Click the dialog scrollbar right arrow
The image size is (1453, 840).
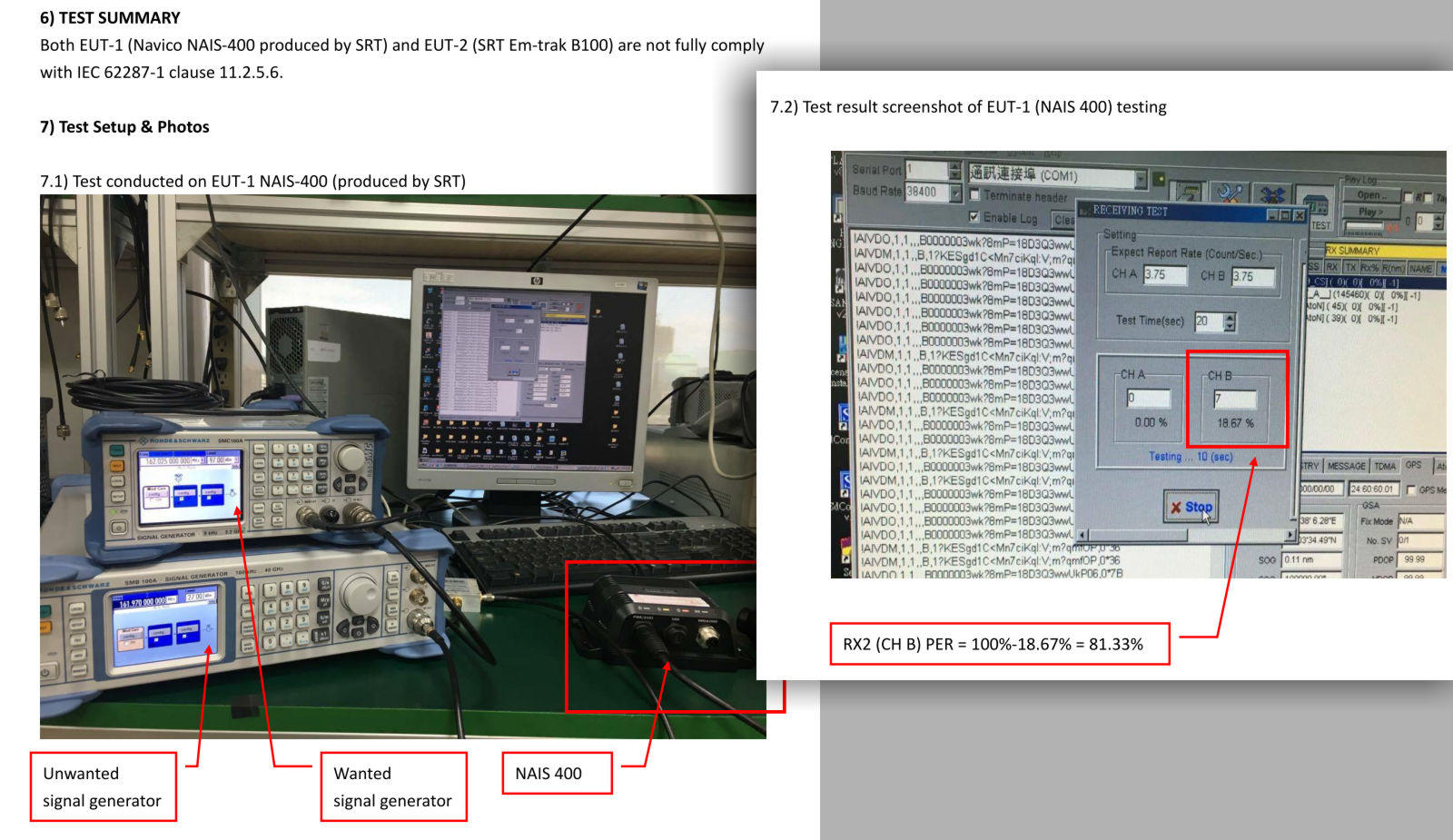click(1290, 535)
